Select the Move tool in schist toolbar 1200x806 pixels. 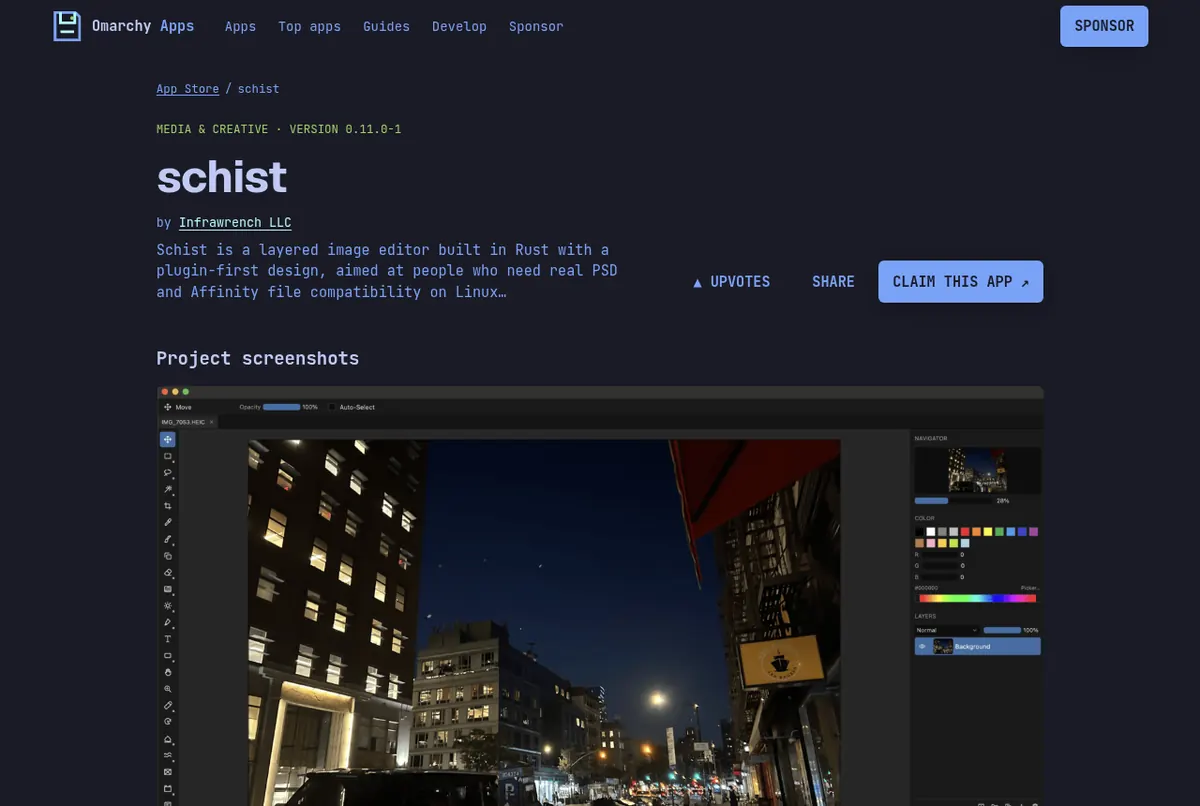coord(168,439)
